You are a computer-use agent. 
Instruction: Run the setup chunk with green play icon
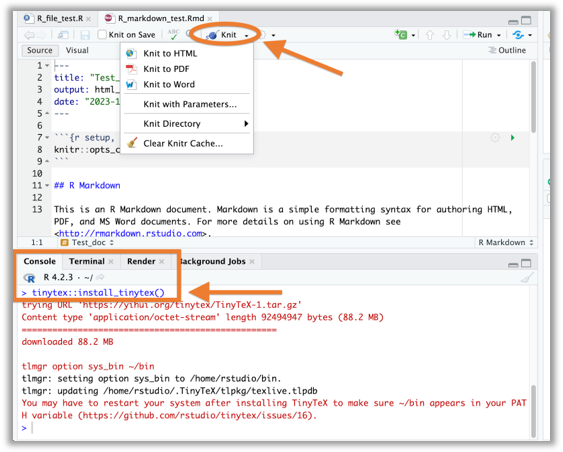tap(512, 138)
